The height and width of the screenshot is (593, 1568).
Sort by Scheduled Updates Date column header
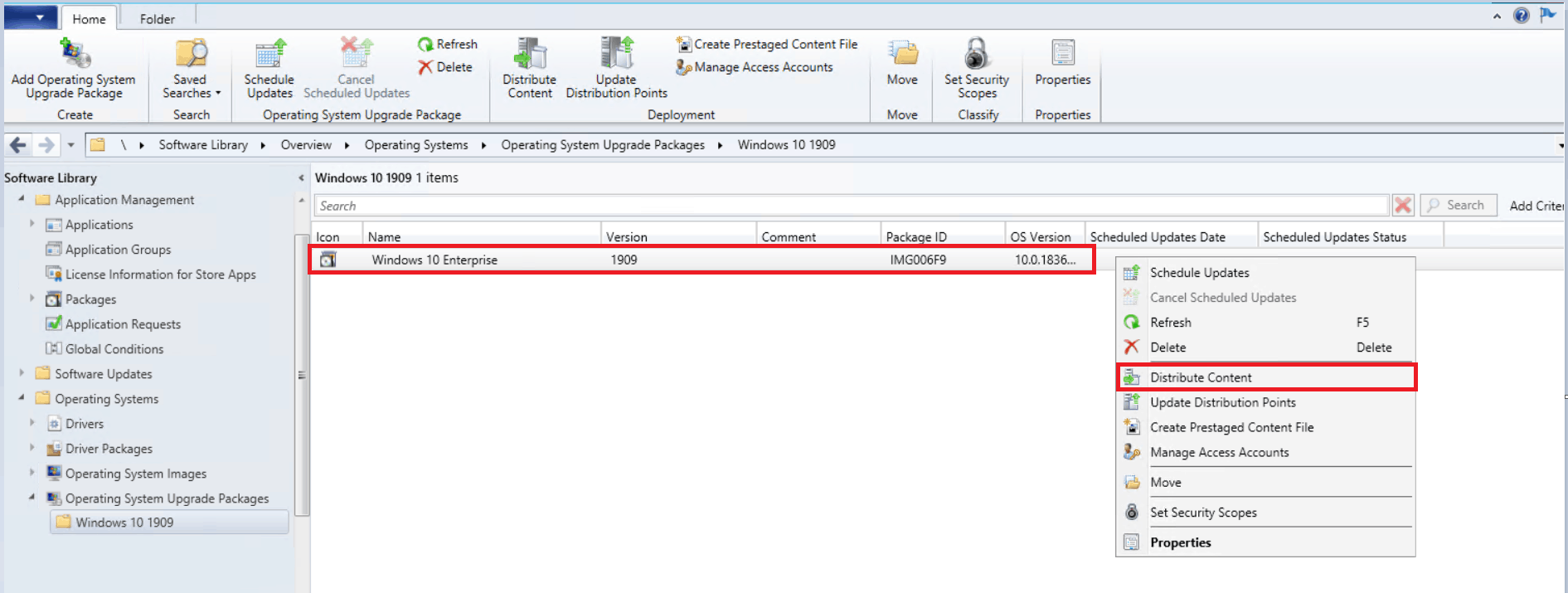[x=1171, y=237]
